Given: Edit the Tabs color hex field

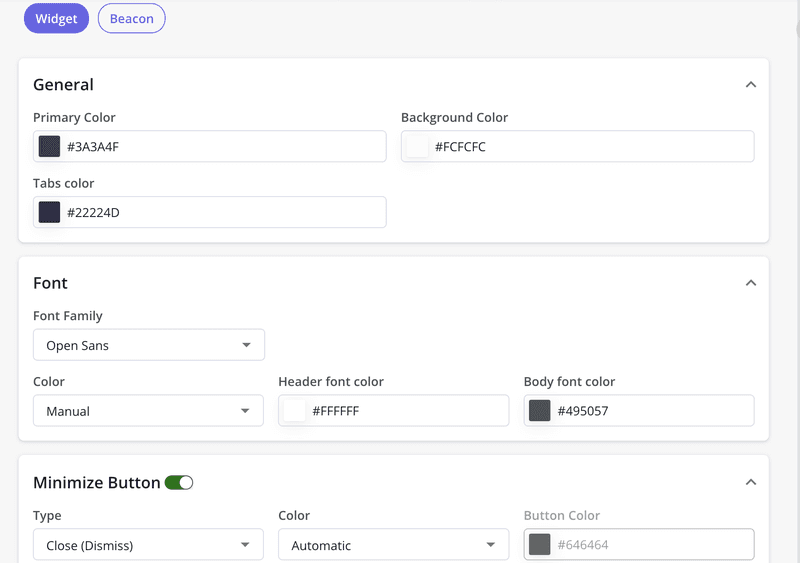Looking at the screenshot, I should (220, 212).
